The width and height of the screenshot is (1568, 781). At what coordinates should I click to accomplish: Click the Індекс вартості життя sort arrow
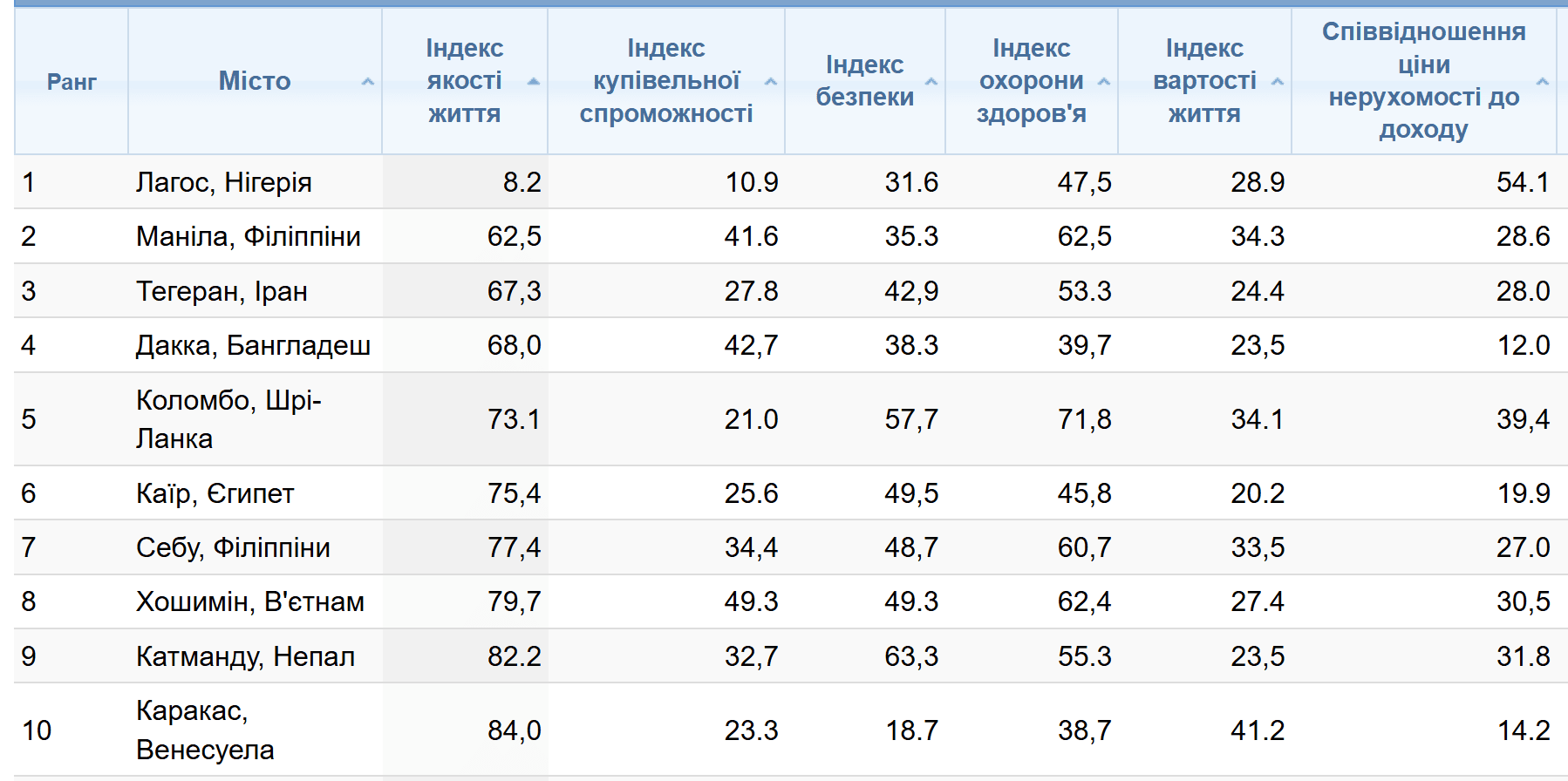(x=1278, y=82)
